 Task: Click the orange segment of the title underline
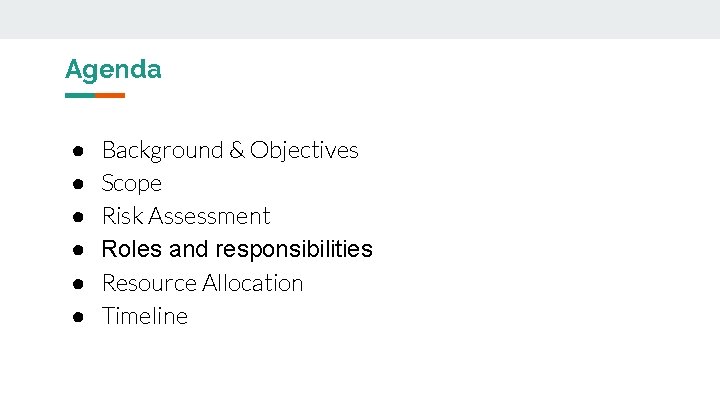110,96
